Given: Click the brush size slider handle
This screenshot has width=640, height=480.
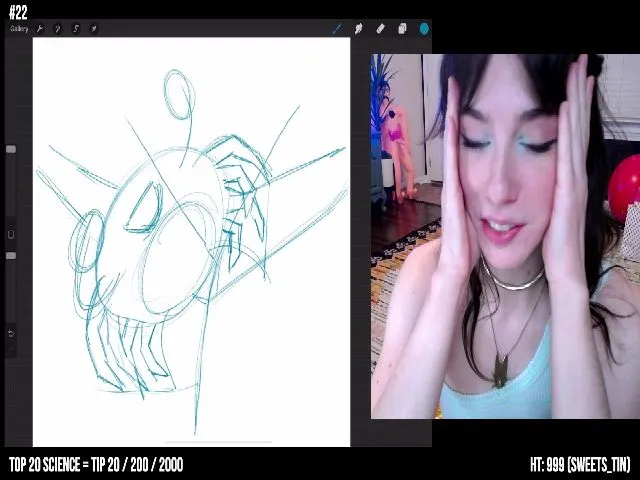Looking at the screenshot, I should point(11,149).
